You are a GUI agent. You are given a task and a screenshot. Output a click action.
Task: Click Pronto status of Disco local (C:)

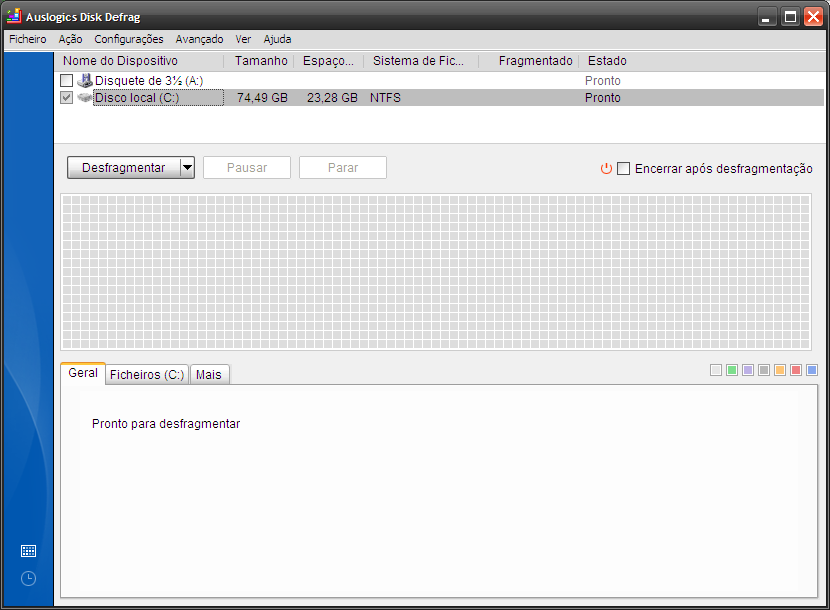click(x=603, y=97)
